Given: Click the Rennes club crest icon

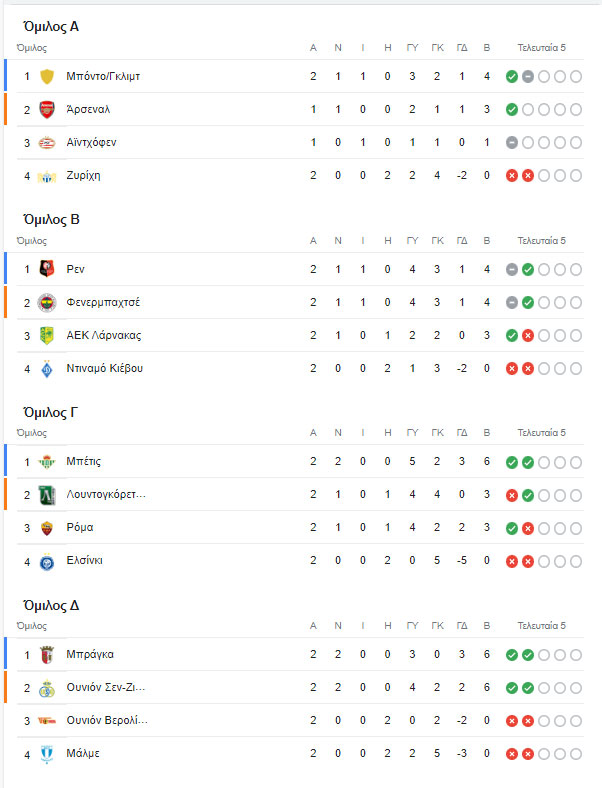Looking at the screenshot, I should click(x=46, y=269).
